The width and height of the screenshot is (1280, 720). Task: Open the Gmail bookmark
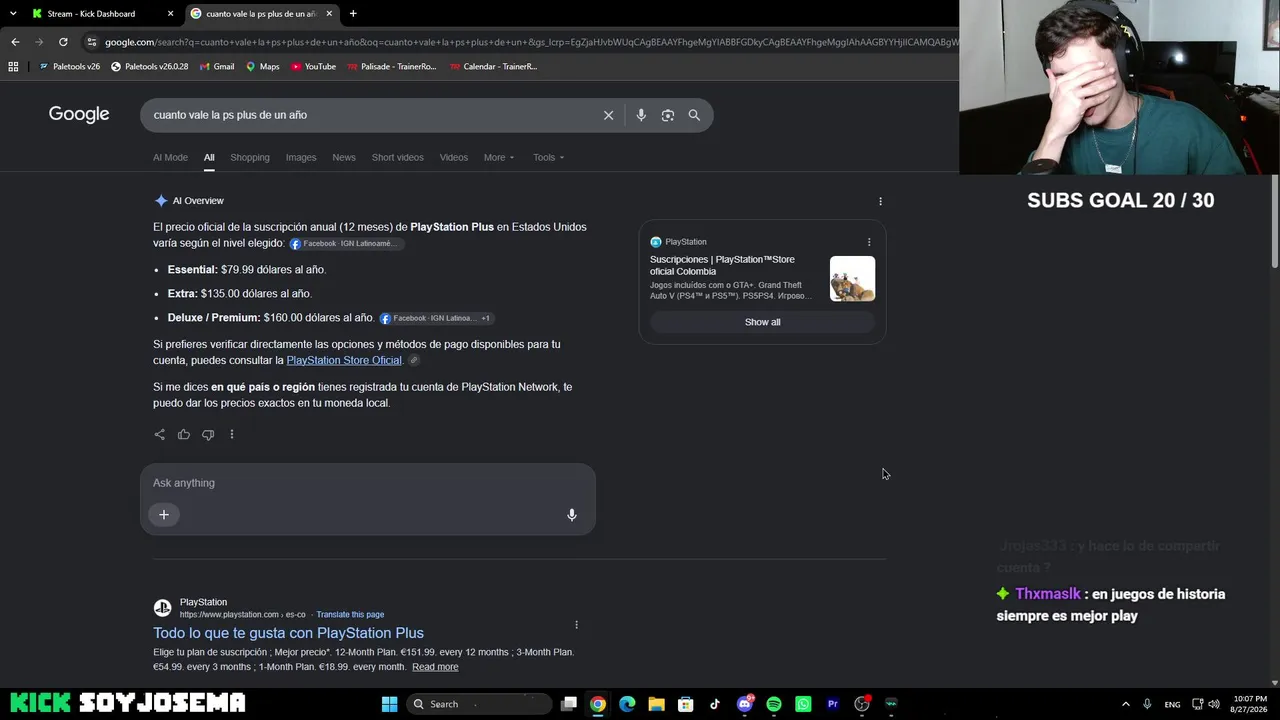(217, 67)
